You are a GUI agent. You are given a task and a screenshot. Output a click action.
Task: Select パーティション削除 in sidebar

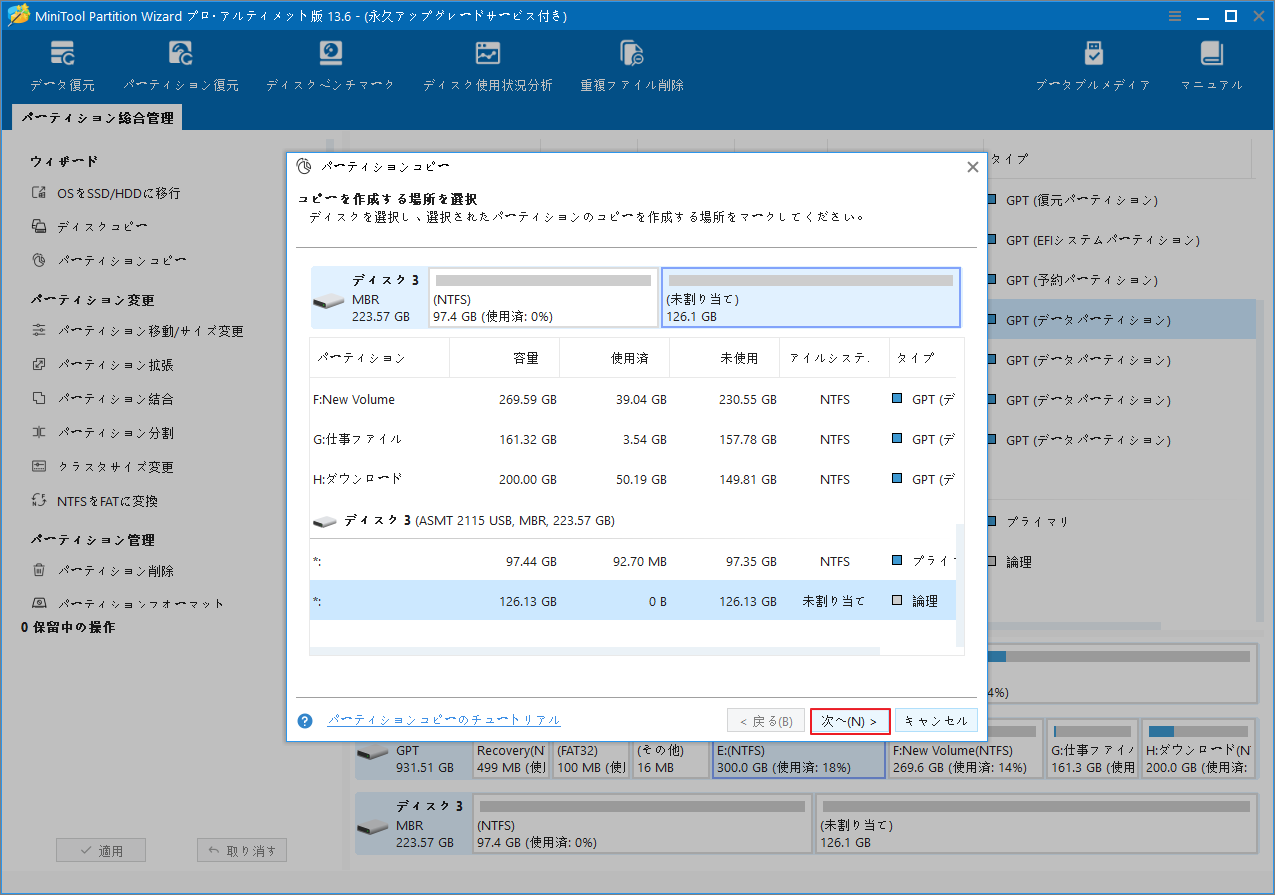(115, 571)
